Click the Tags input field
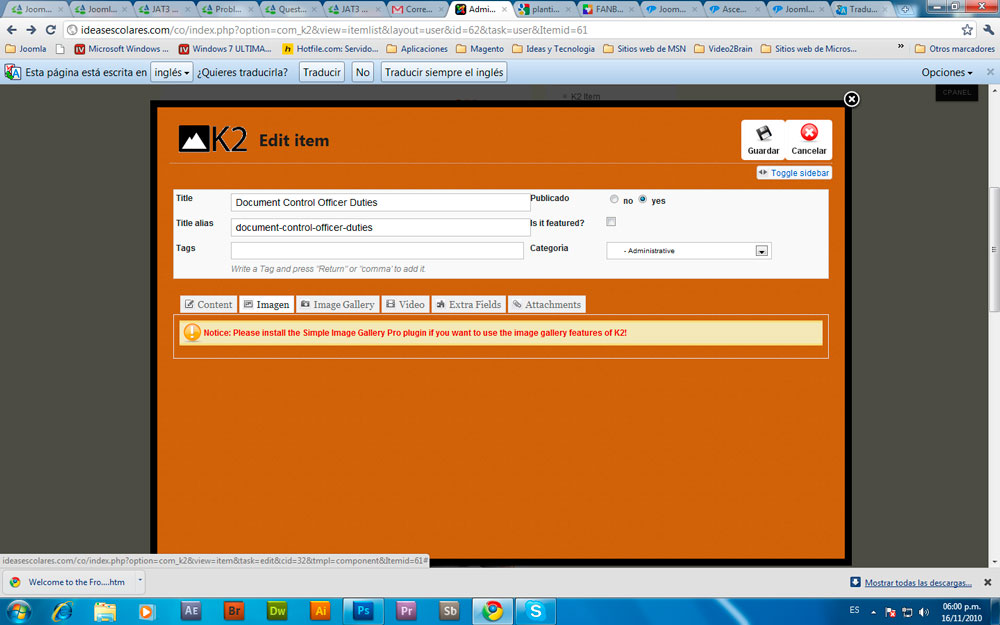This screenshot has width=1000, height=625. 377,251
